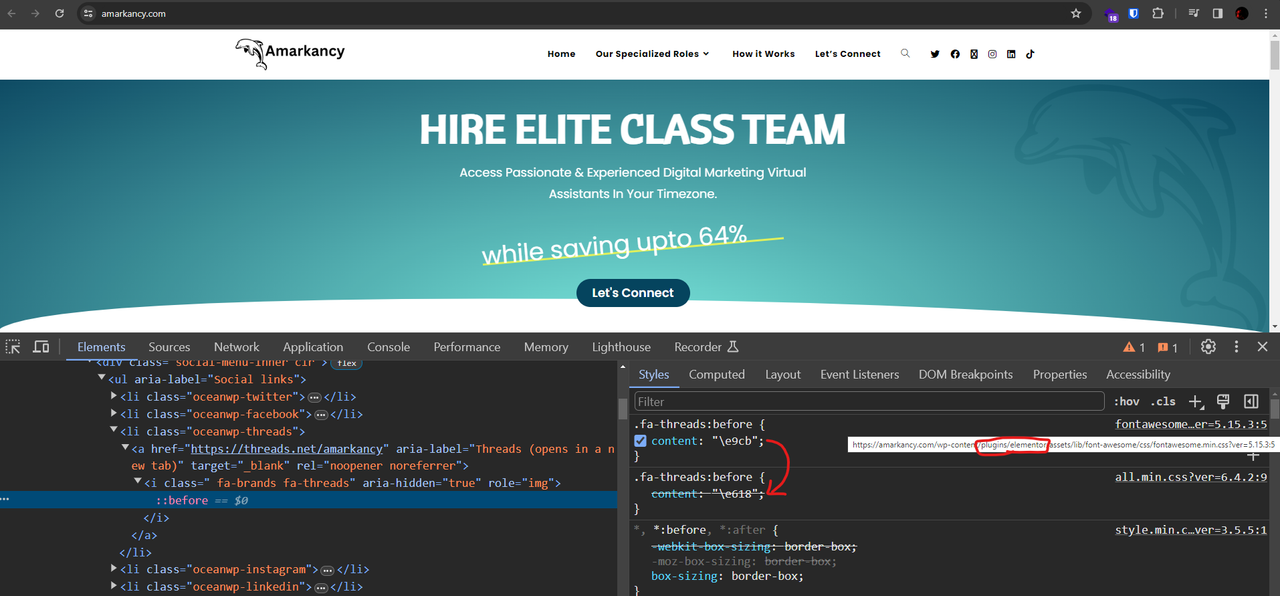Open the purple extension with badge 18
1280x596 pixels.
[1111, 15]
